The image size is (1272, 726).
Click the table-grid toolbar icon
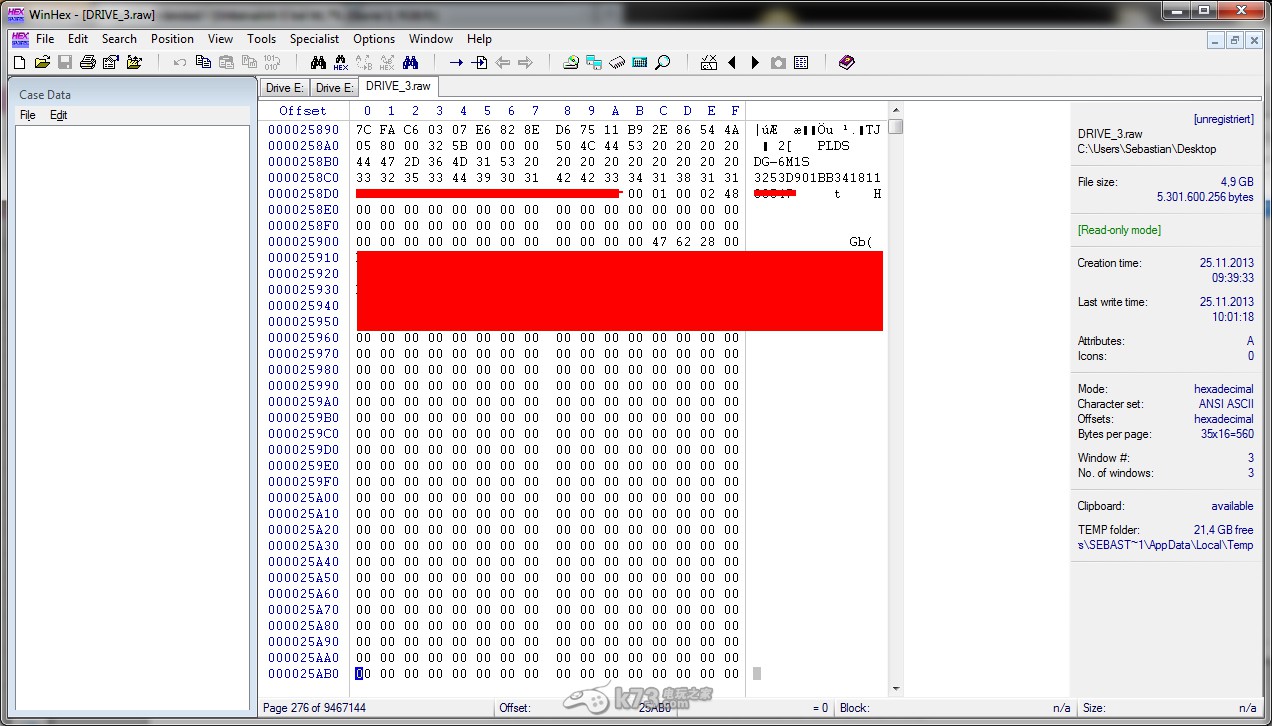[801, 62]
